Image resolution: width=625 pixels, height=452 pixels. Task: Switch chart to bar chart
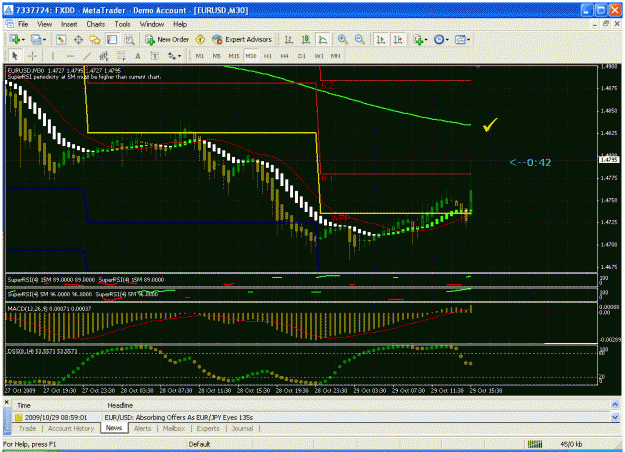289,39
